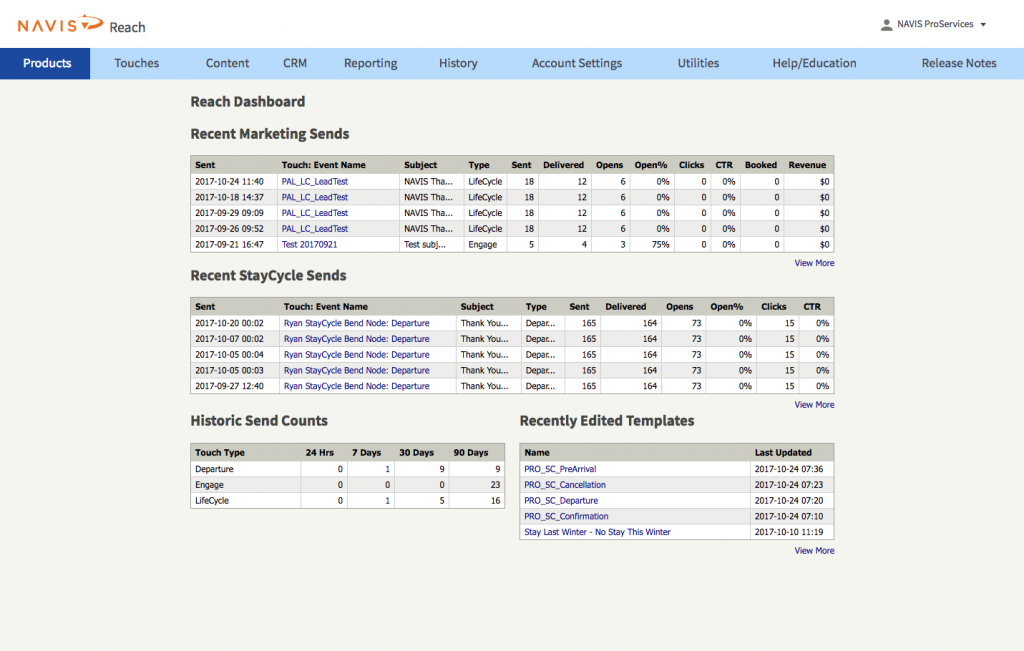Viewport: 1024px width, 651px height.
Task: Click the Last Updated column header
Action: pos(783,453)
